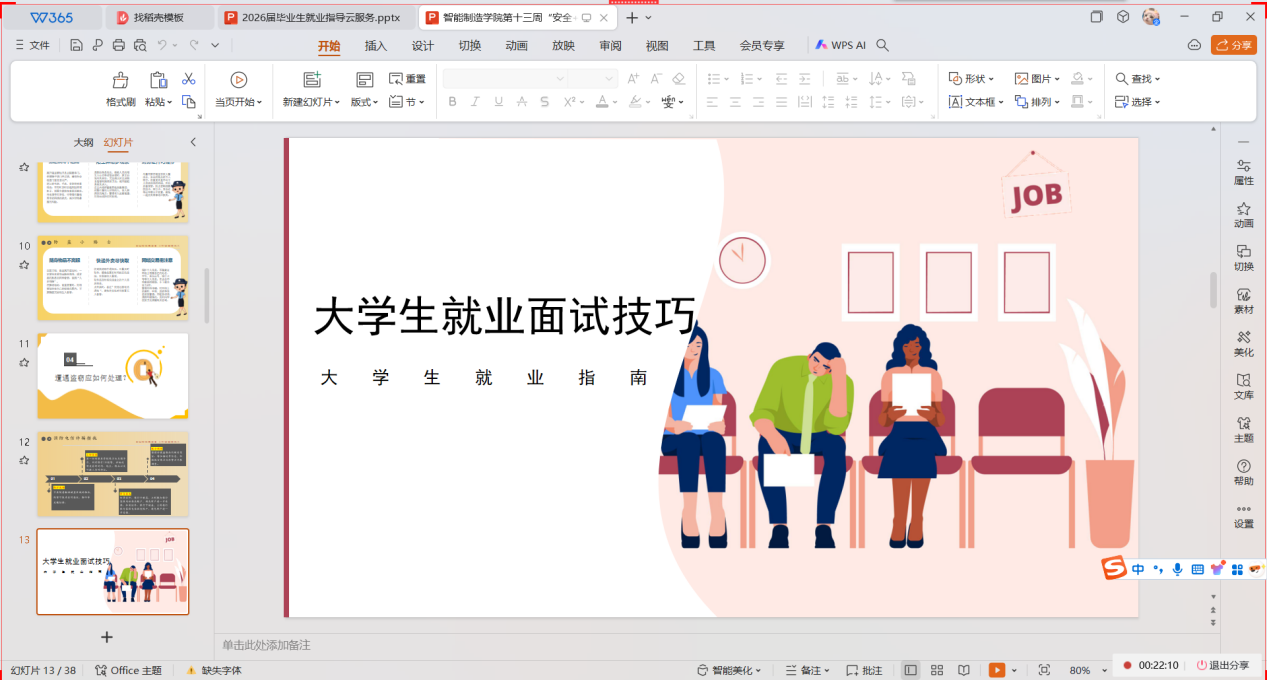
Task: Switch to 大纲 outline tab
Action: point(84,143)
